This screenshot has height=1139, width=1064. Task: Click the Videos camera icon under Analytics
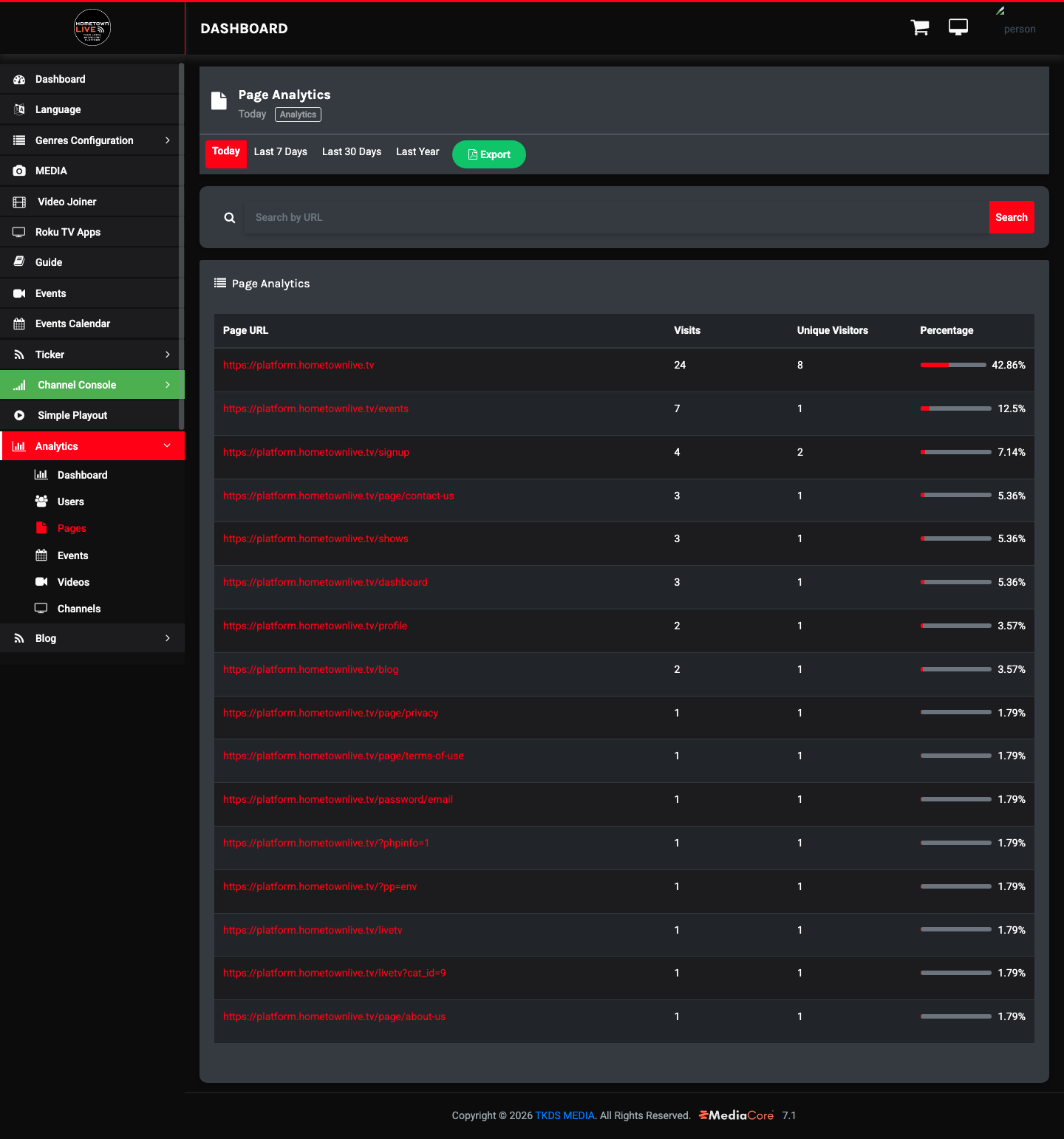pyautogui.click(x=41, y=582)
